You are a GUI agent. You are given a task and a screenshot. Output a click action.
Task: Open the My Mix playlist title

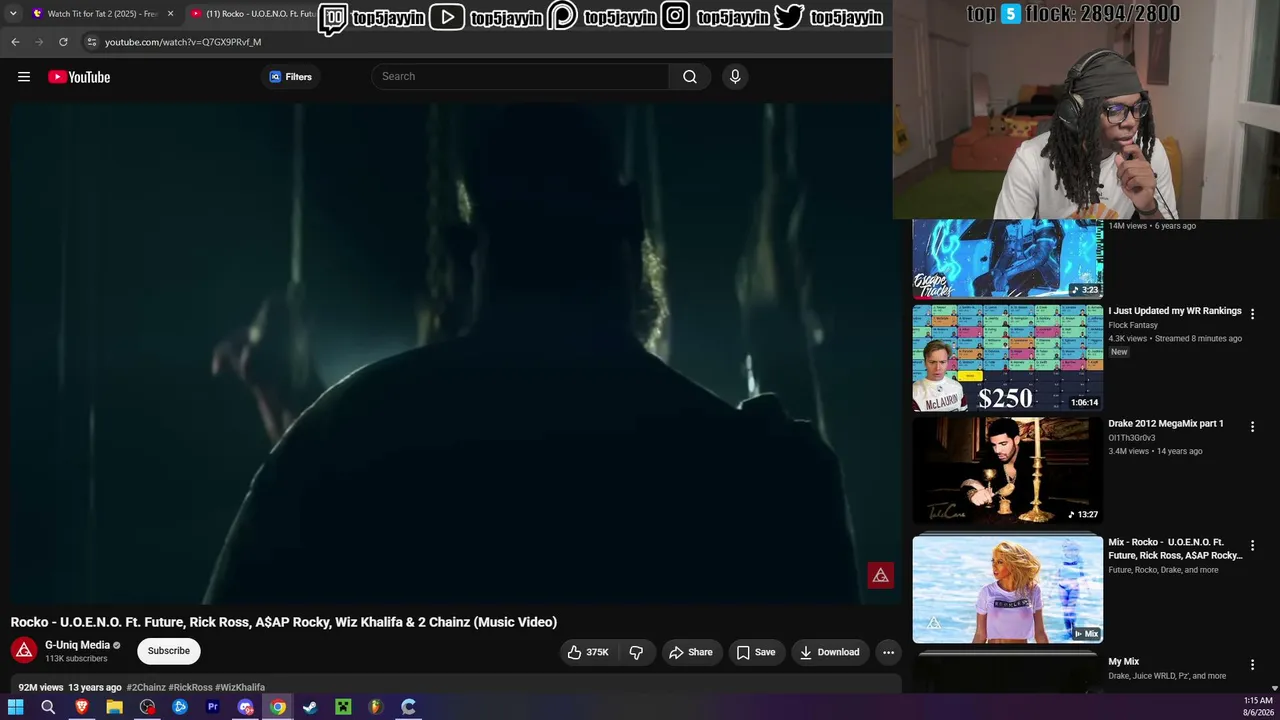coord(1124,662)
